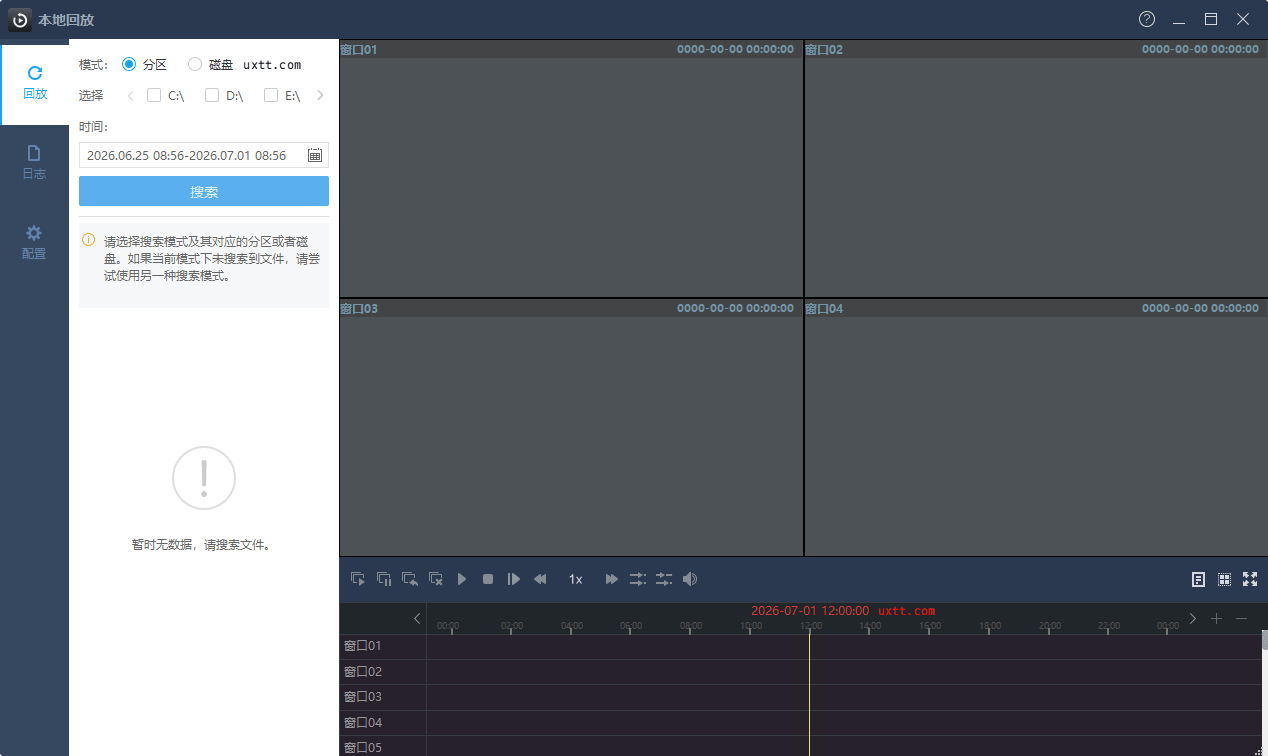1268x756 pixels.
Task: Click the 搜索 search button
Action: tap(204, 191)
